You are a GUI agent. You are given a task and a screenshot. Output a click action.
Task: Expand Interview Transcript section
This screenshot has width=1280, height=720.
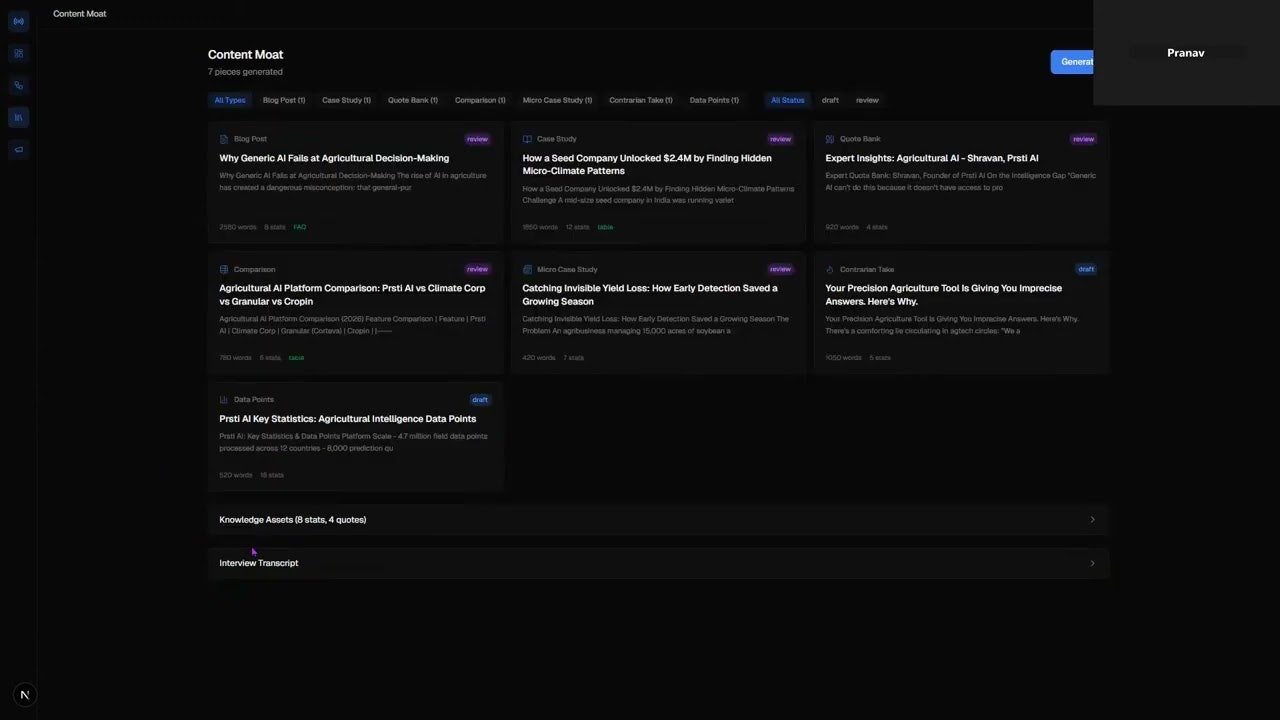(x=658, y=563)
